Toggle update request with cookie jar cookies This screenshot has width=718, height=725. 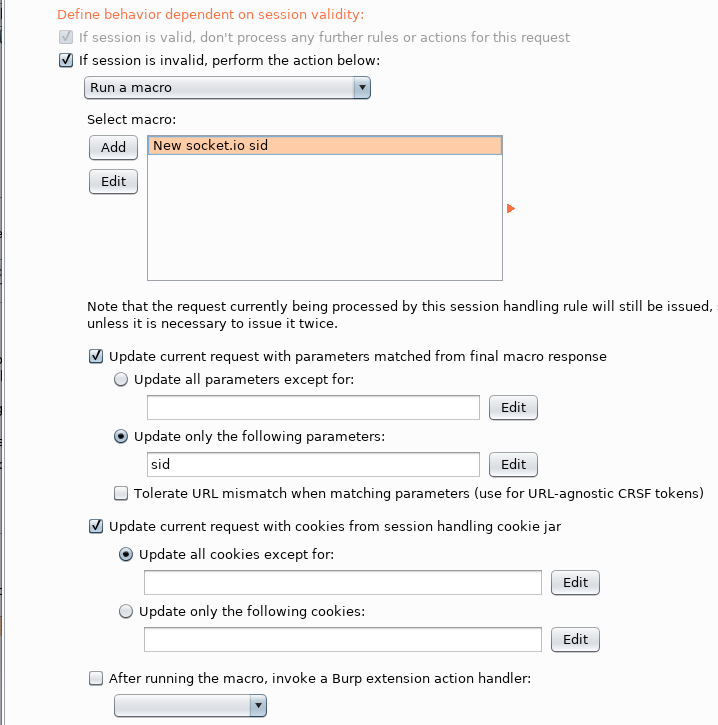96,526
